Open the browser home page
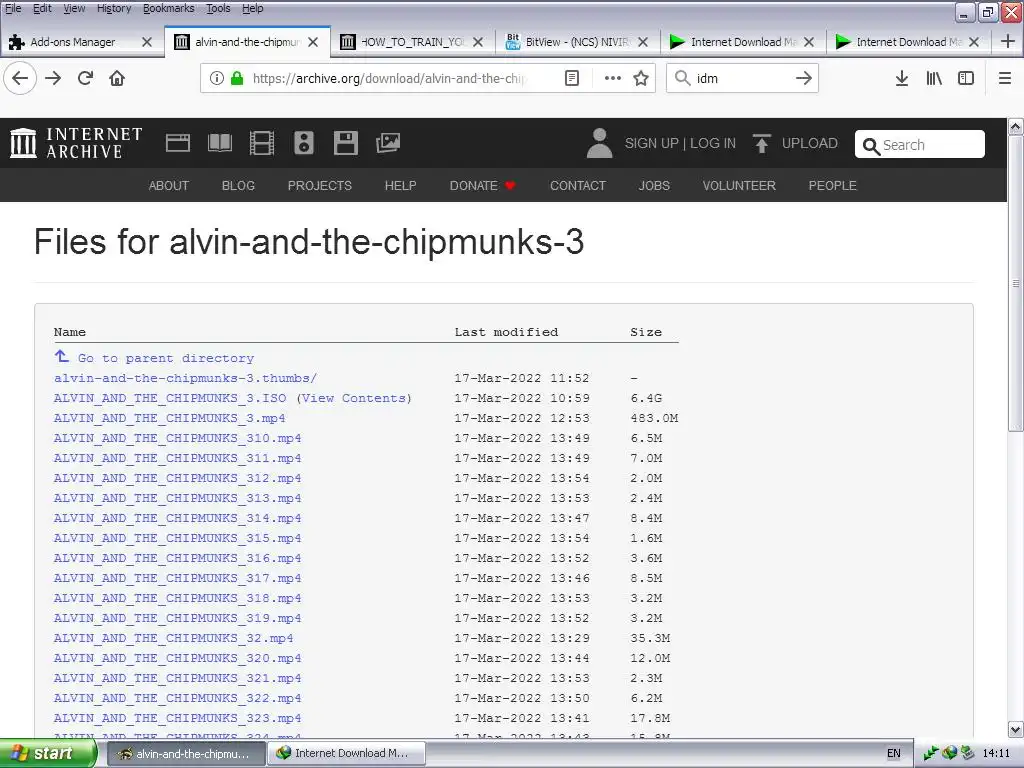Image resolution: width=1024 pixels, height=768 pixels. click(117, 79)
